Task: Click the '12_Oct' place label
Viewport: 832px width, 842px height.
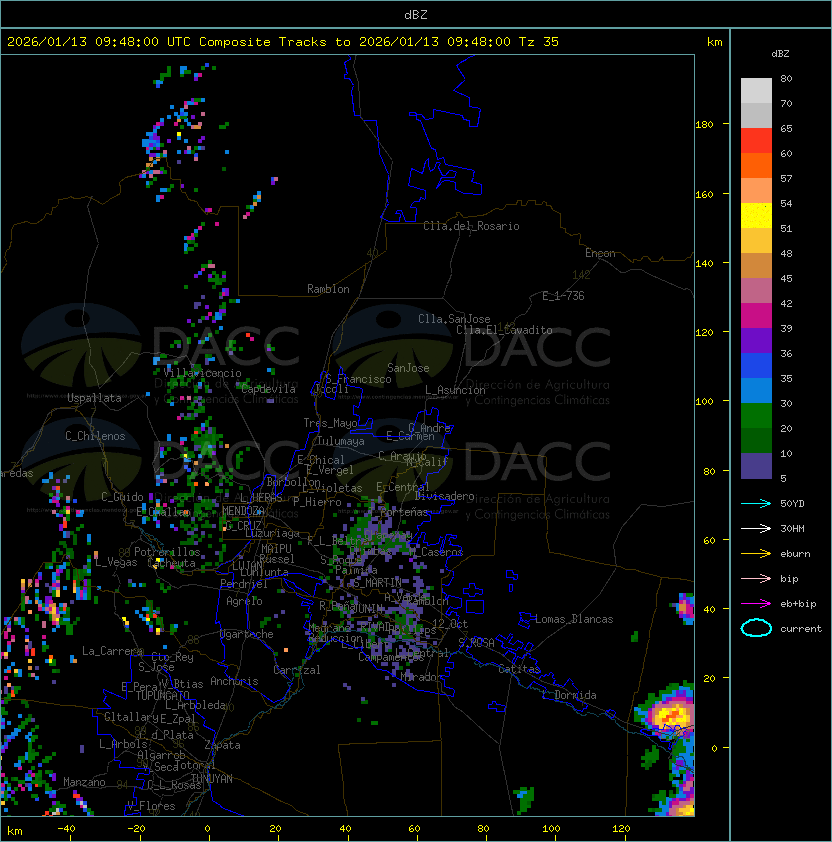Action: [x=450, y=624]
